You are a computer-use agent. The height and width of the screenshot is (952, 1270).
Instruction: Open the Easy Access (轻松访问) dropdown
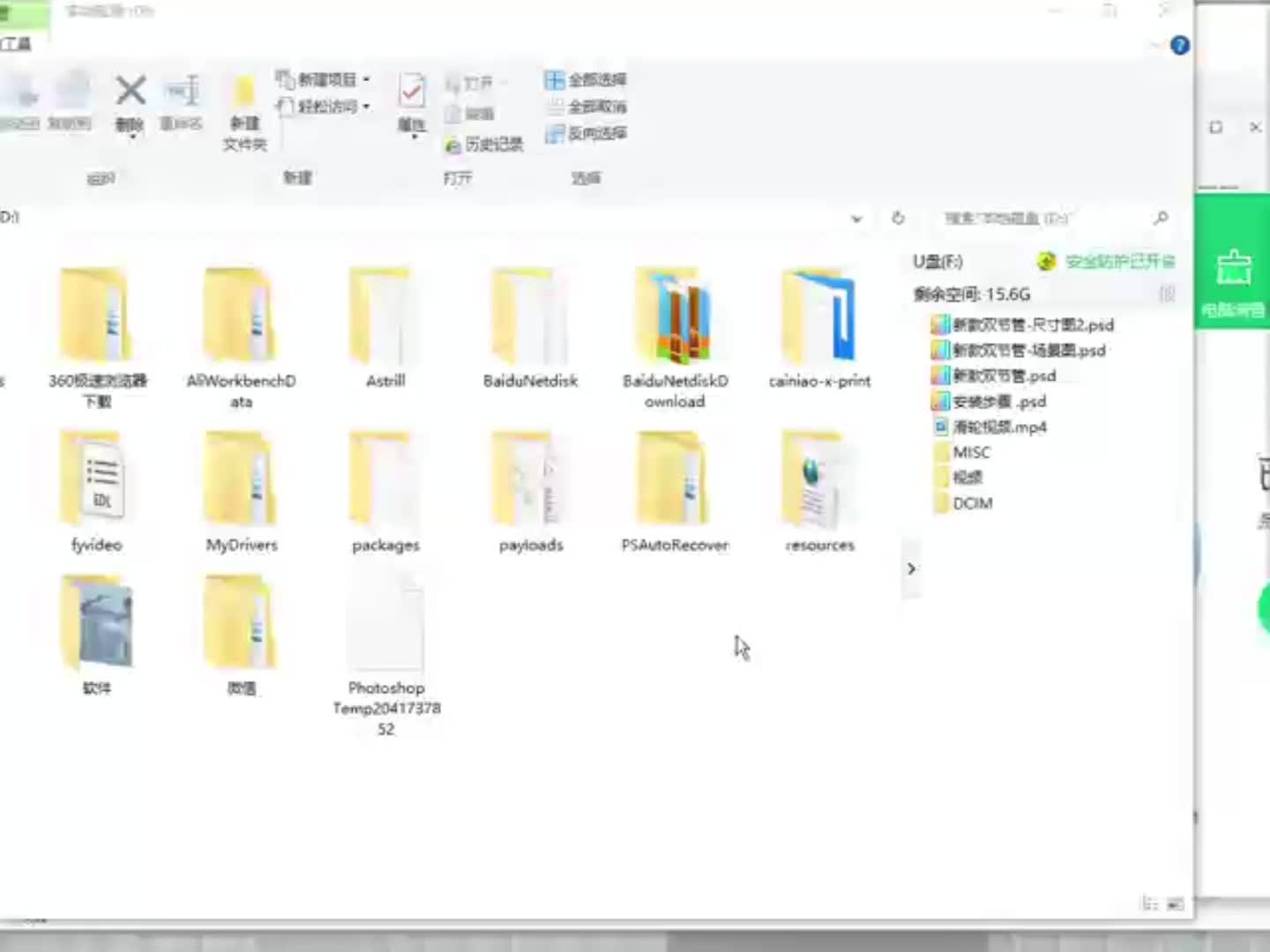(368, 106)
